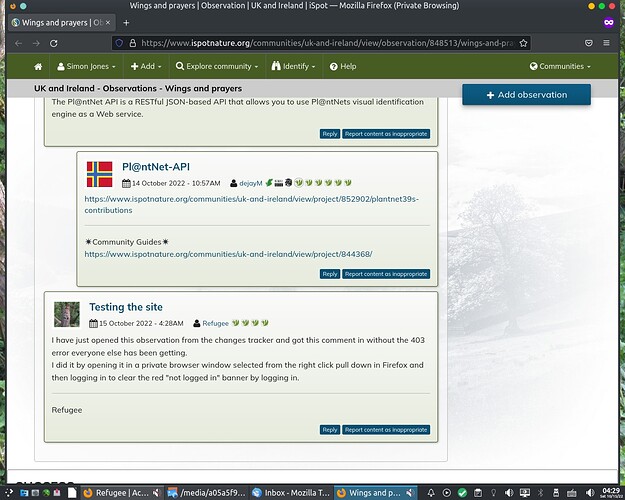Reply to the Pl@ntNet-API comment

[330, 274]
